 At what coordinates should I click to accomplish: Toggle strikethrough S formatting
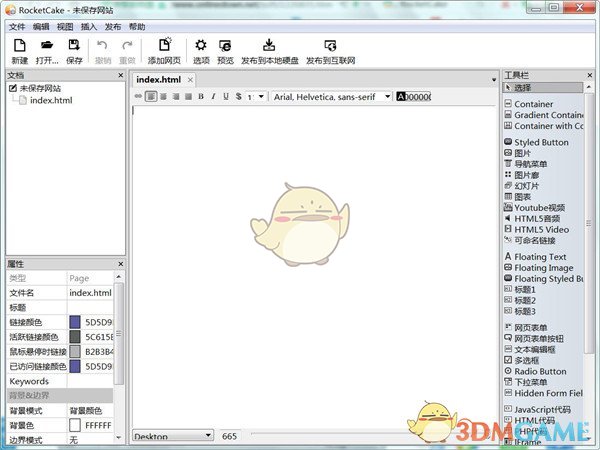238,96
